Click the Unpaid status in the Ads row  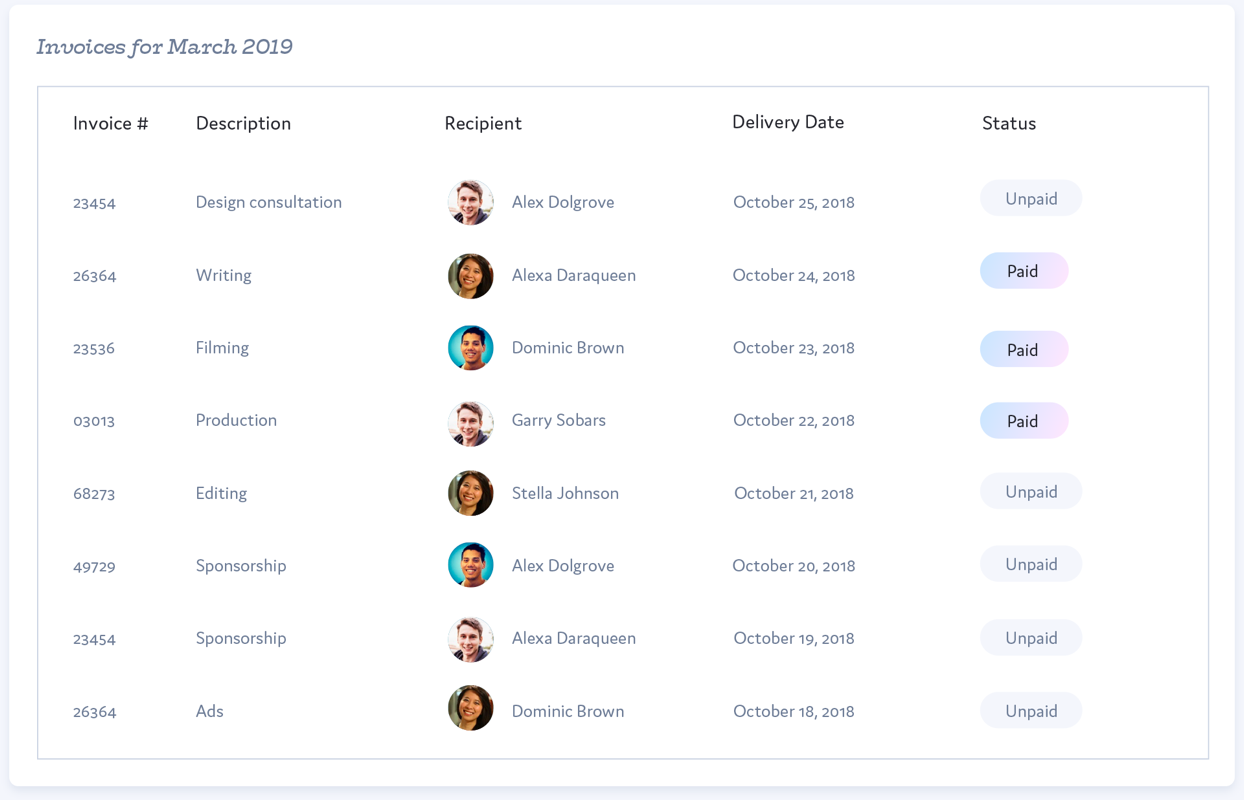coord(1030,711)
